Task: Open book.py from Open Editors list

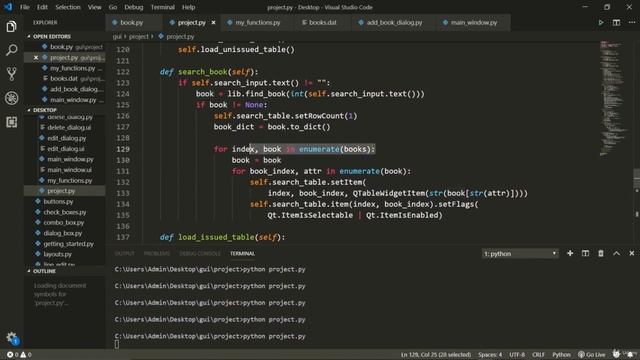Action: (x=65, y=47)
